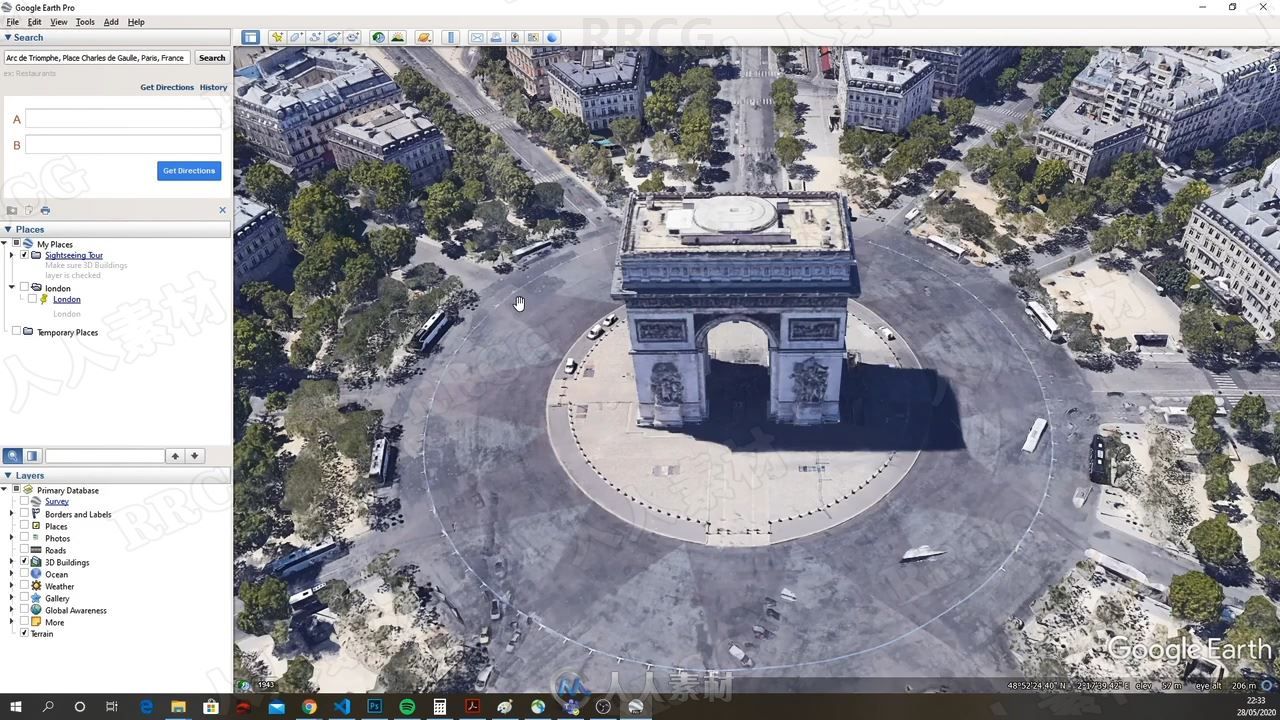This screenshot has width=1280, height=720.
Task: Click the Get Directions link above fields
Action: coord(167,87)
